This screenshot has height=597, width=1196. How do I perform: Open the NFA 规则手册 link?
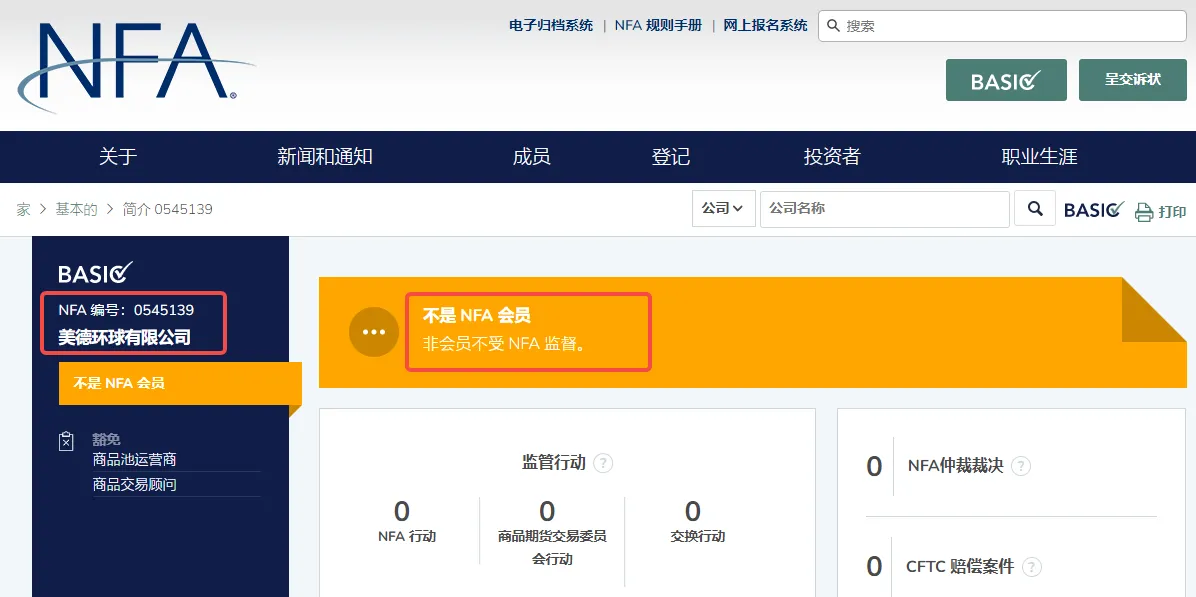(x=658, y=25)
